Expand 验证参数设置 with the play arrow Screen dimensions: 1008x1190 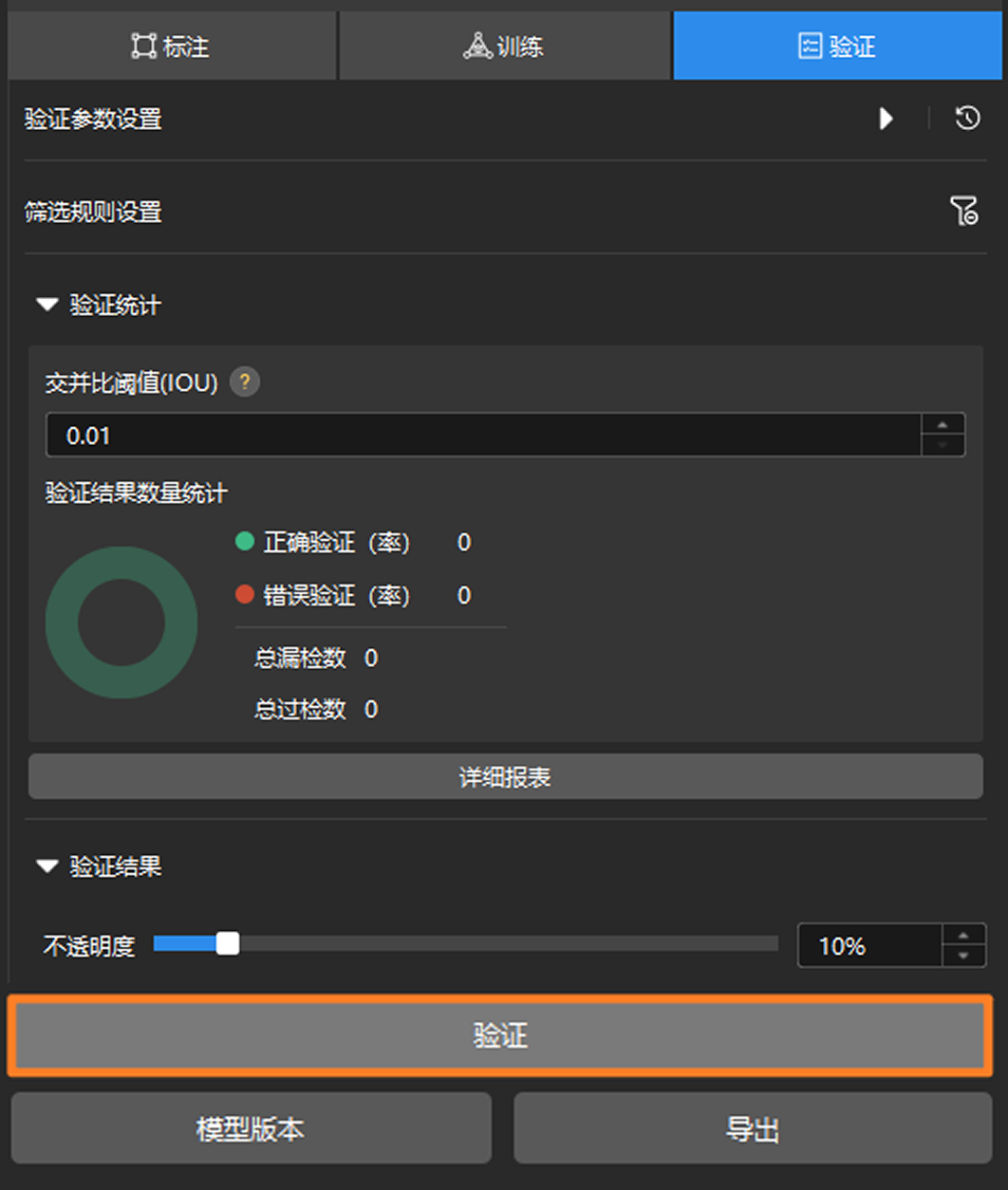pos(886,119)
